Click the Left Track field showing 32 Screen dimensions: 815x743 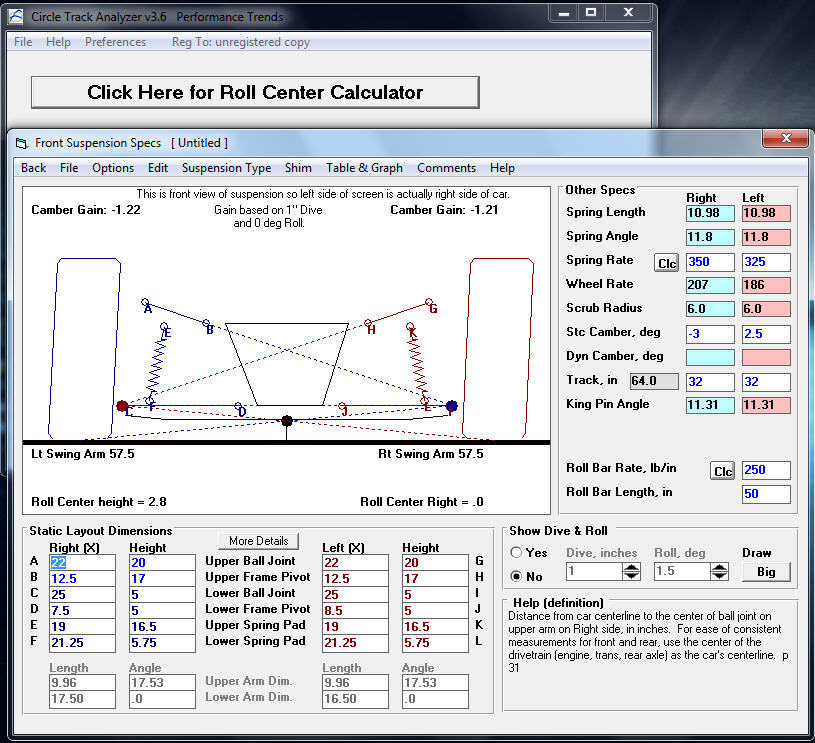pyautogui.click(x=766, y=382)
